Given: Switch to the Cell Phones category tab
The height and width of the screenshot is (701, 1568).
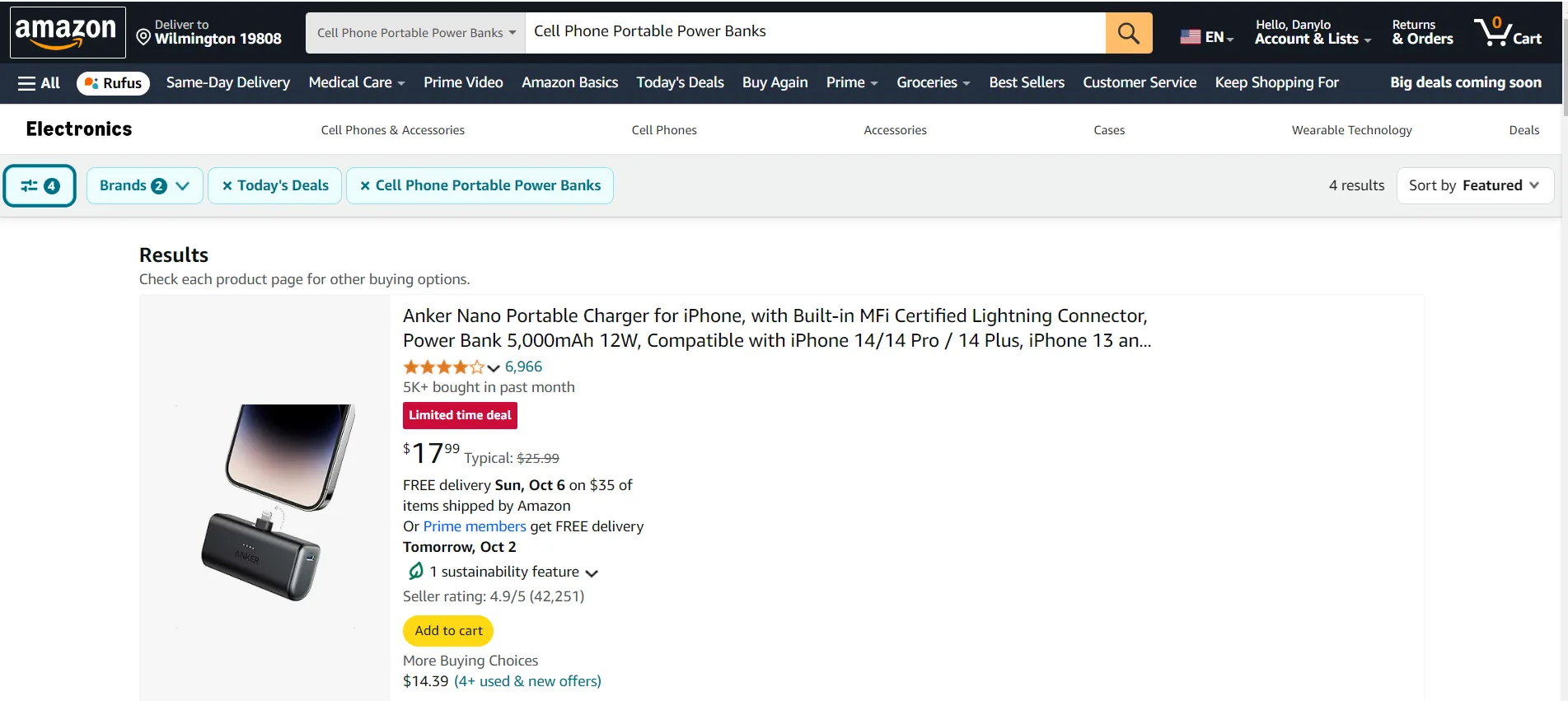Looking at the screenshot, I should (664, 129).
